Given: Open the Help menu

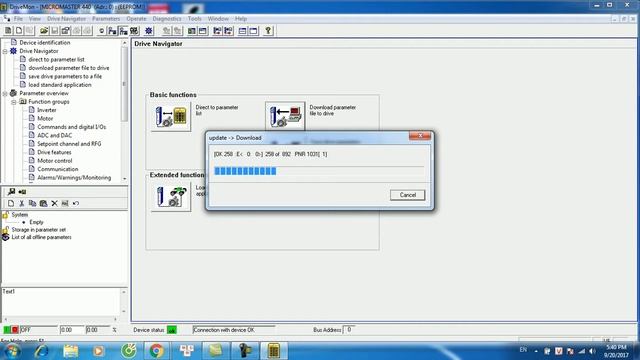Looking at the screenshot, I should pyautogui.click(x=241, y=19).
